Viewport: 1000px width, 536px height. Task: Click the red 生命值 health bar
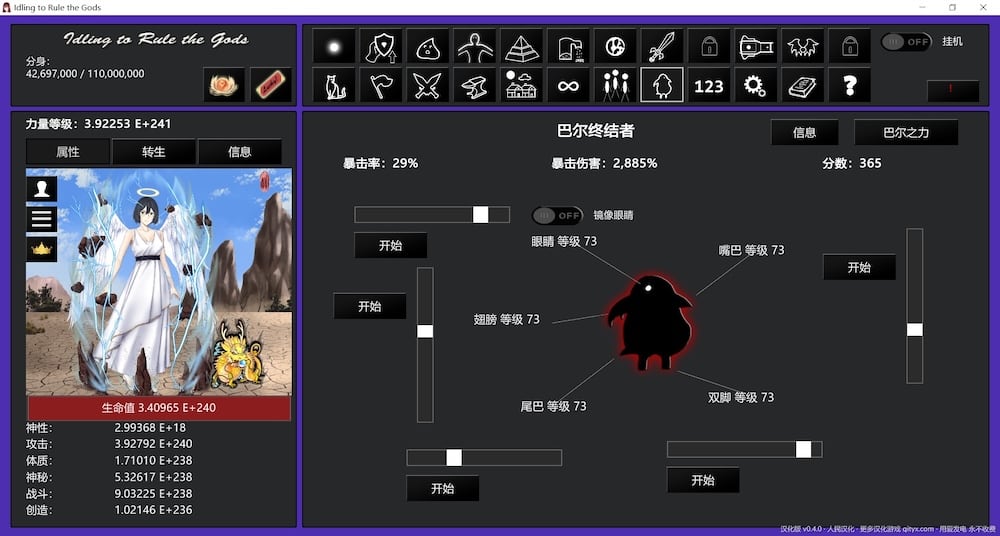(159, 408)
